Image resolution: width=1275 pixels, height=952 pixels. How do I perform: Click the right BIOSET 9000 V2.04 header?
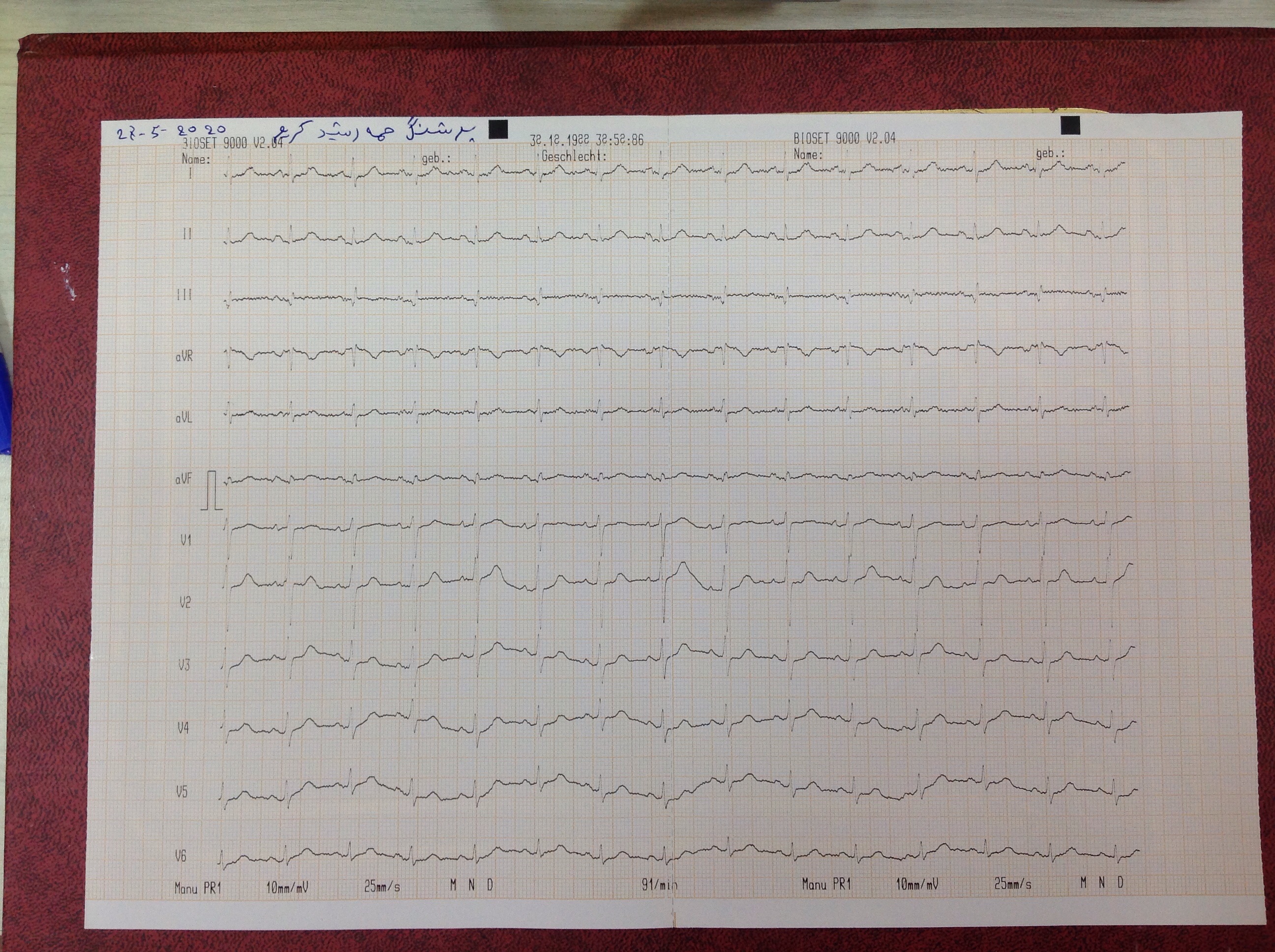coord(845,139)
